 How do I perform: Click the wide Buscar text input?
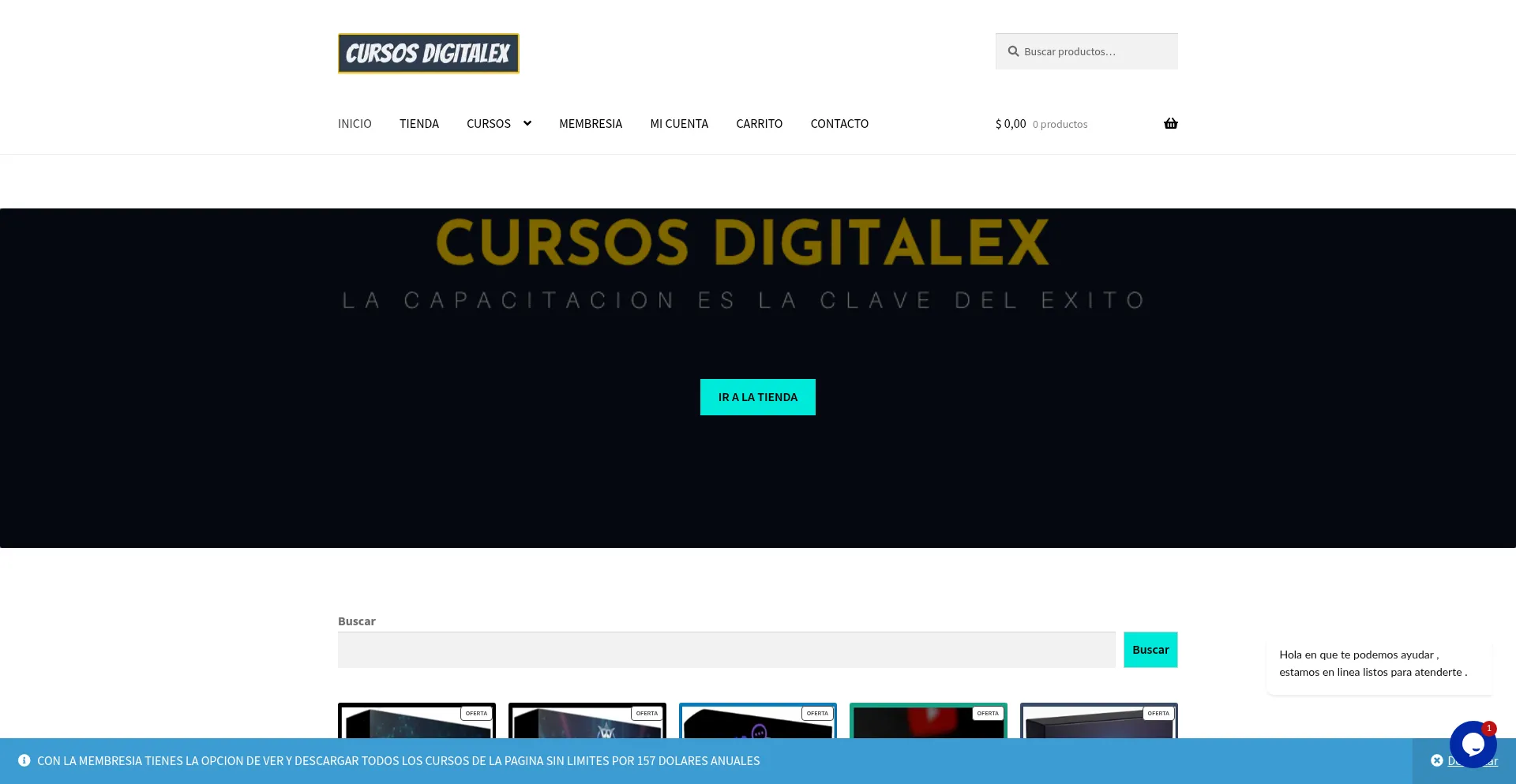pyautogui.click(x=726, y=650)
